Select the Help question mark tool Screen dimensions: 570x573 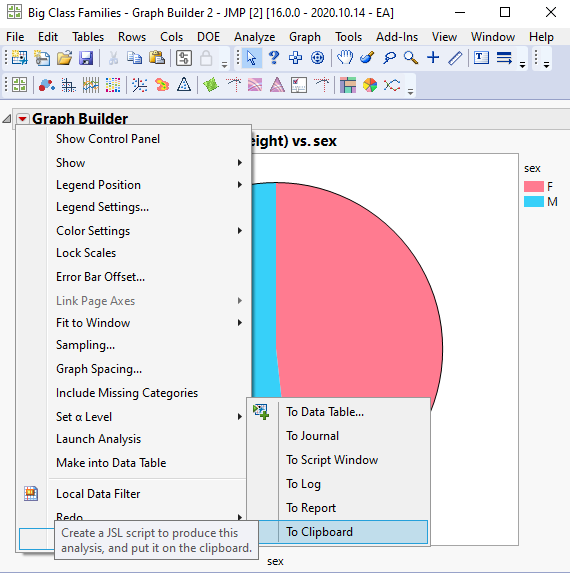pos(274,58)
